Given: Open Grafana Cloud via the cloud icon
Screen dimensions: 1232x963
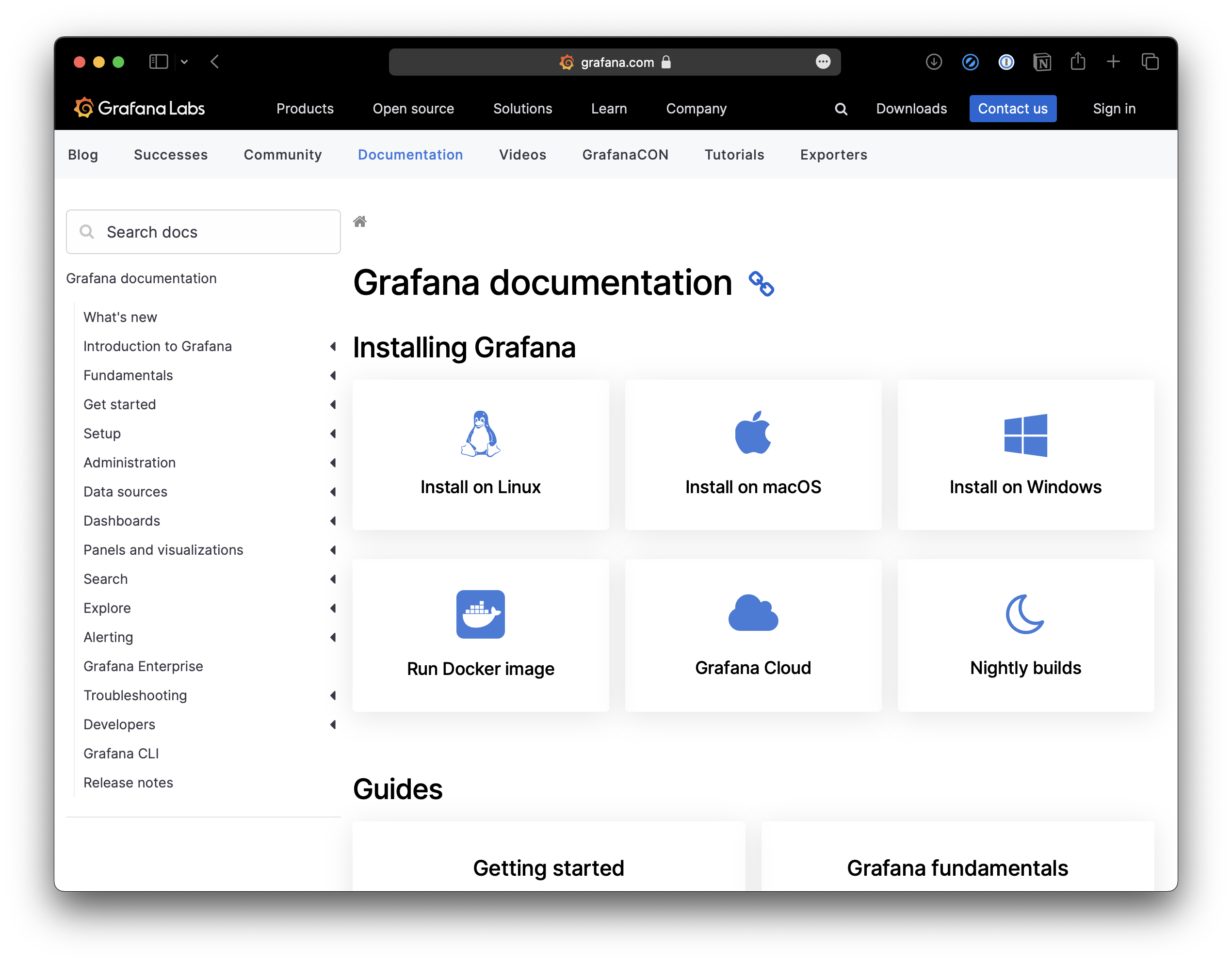Looking at the screenshot, I should (753, 614).
